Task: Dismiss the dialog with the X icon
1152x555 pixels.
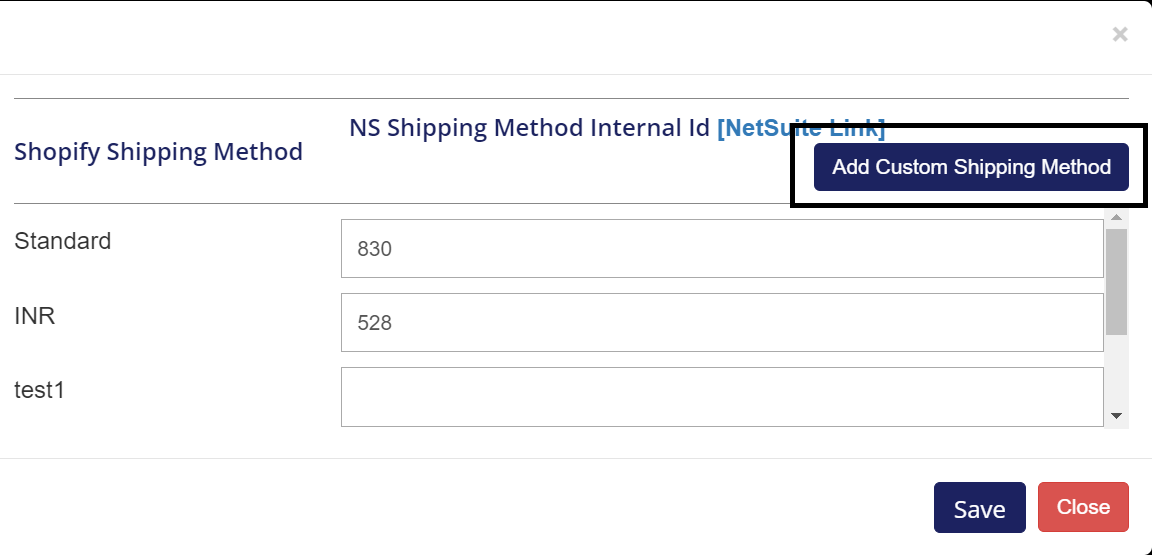Action: click(x=1120, y=35)
